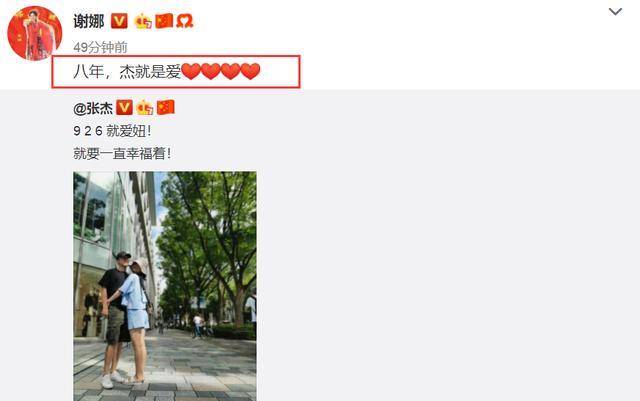The height and width of the screenshot is (401, 640).
Task: Click the text 就要一直幸福着!
Action: point(122,154)
